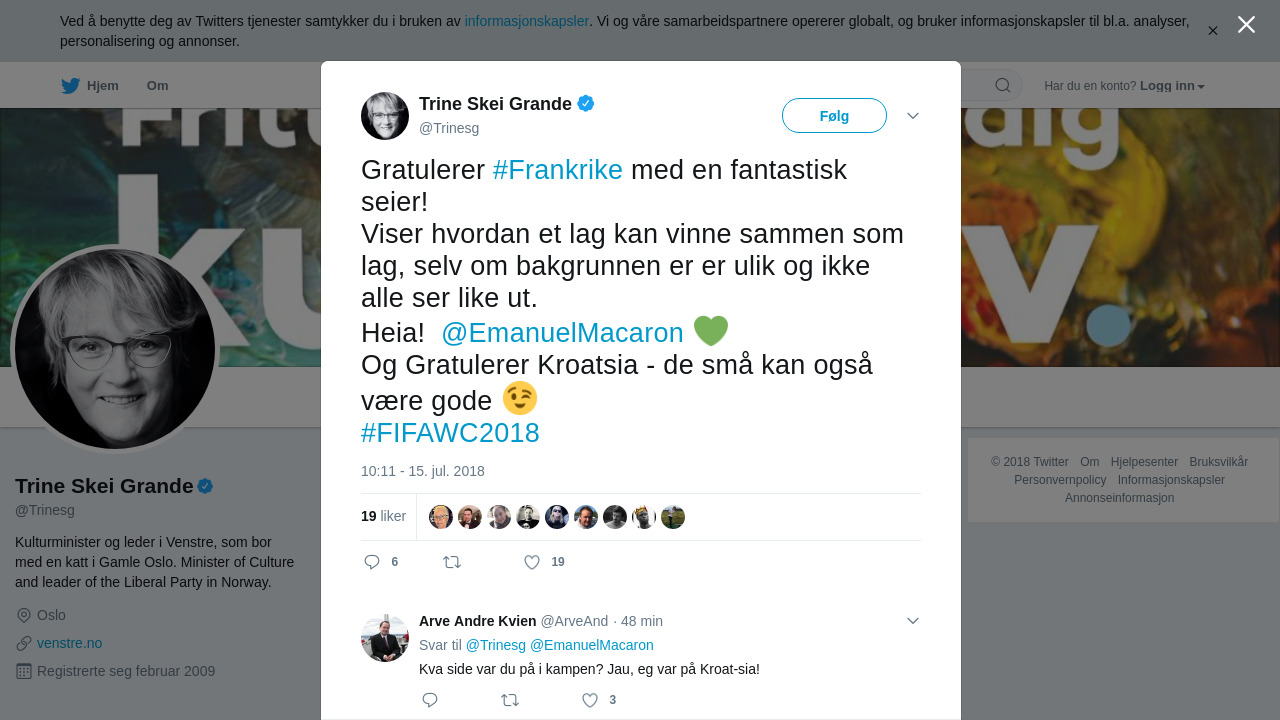Dismiss the cookie notice small X
Screen dimensions: 1280x720
[x=1213, y=31]
